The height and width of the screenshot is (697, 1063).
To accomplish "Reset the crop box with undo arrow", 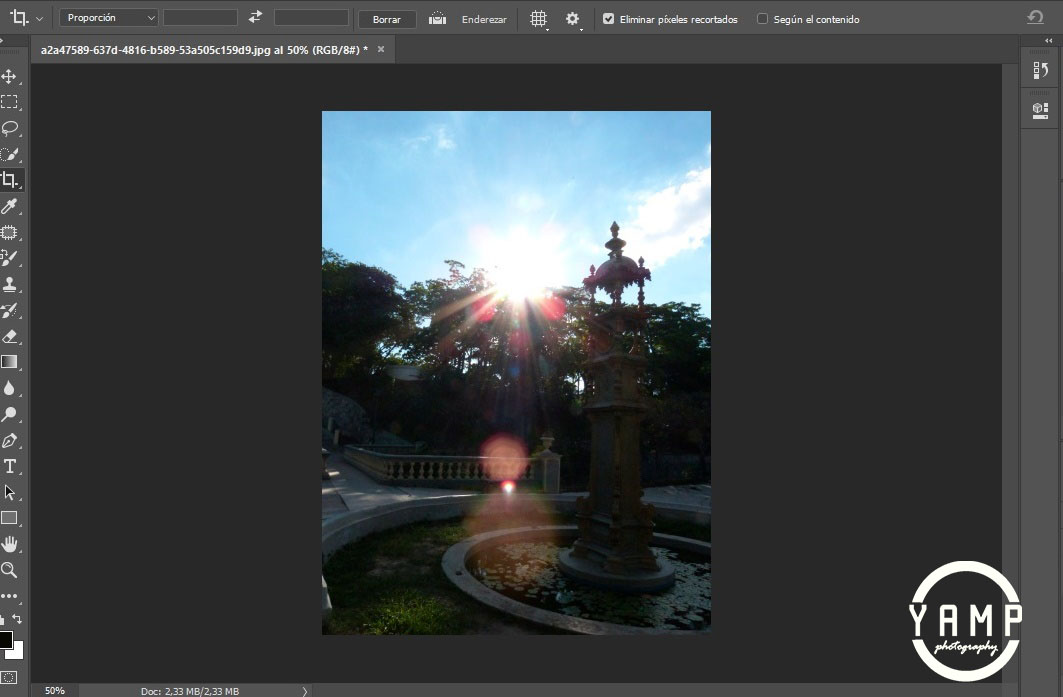I will pyautogui.click(x=1035, y=17).
